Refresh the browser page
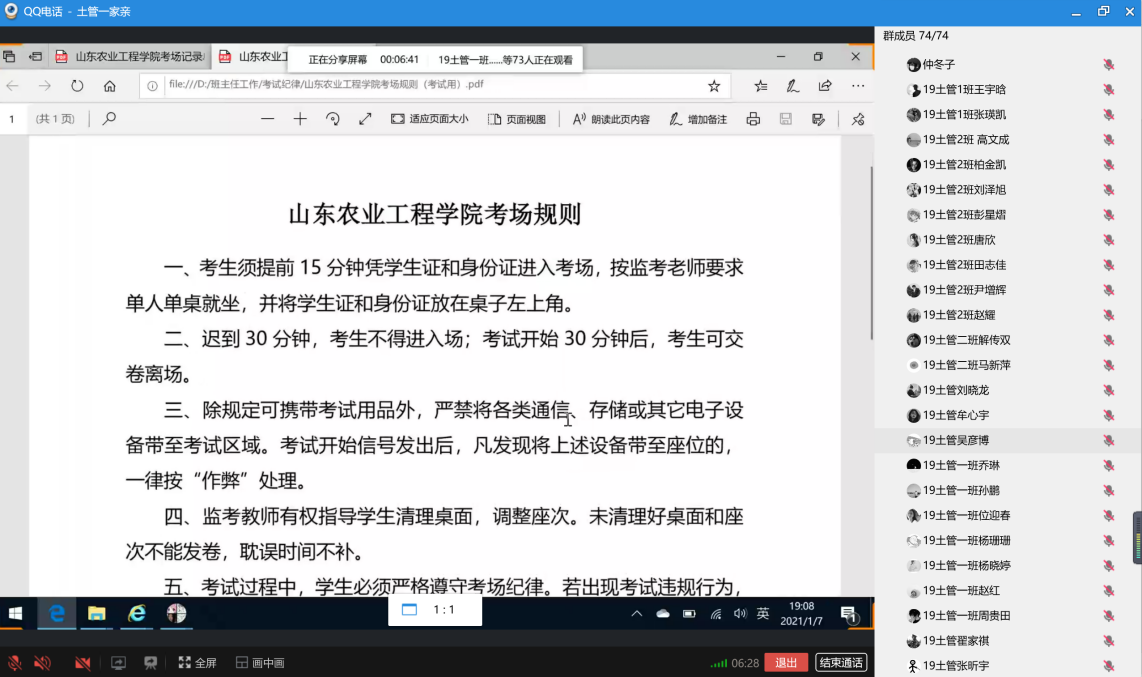The height and width of the screenshot is (677, 1142). pos(77,86)
